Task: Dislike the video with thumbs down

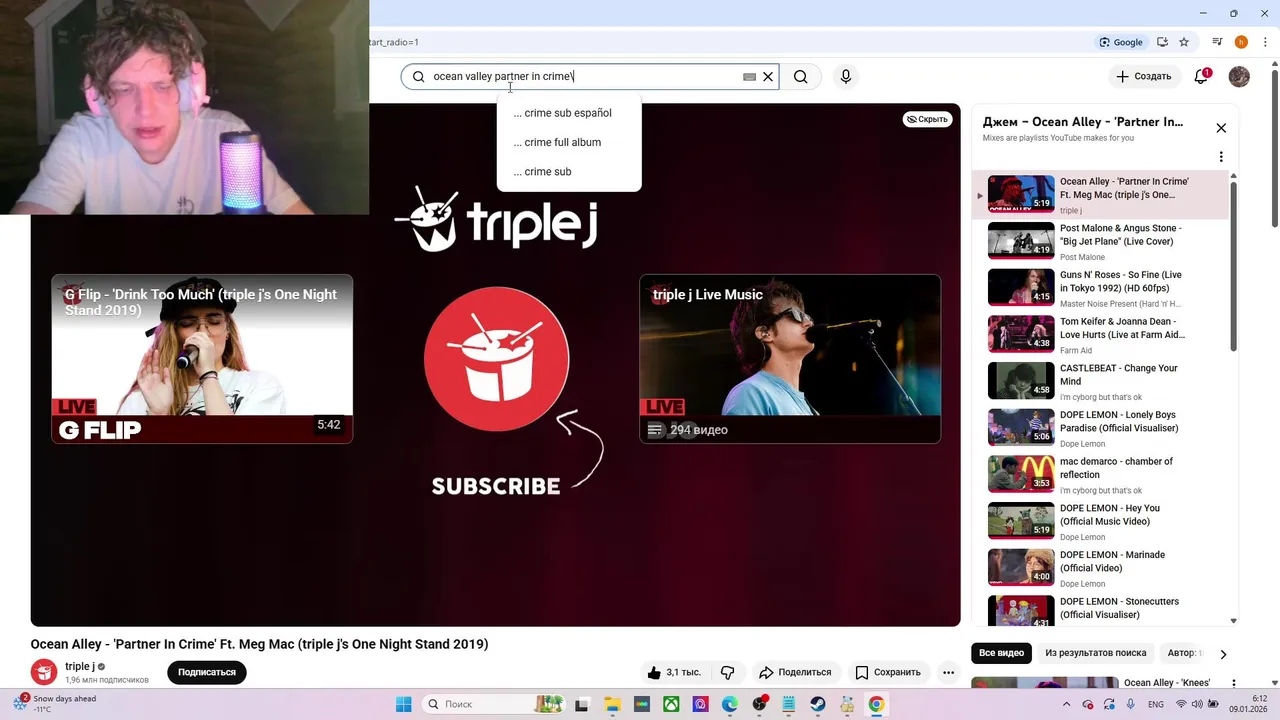Action: [x=728, y=672]
